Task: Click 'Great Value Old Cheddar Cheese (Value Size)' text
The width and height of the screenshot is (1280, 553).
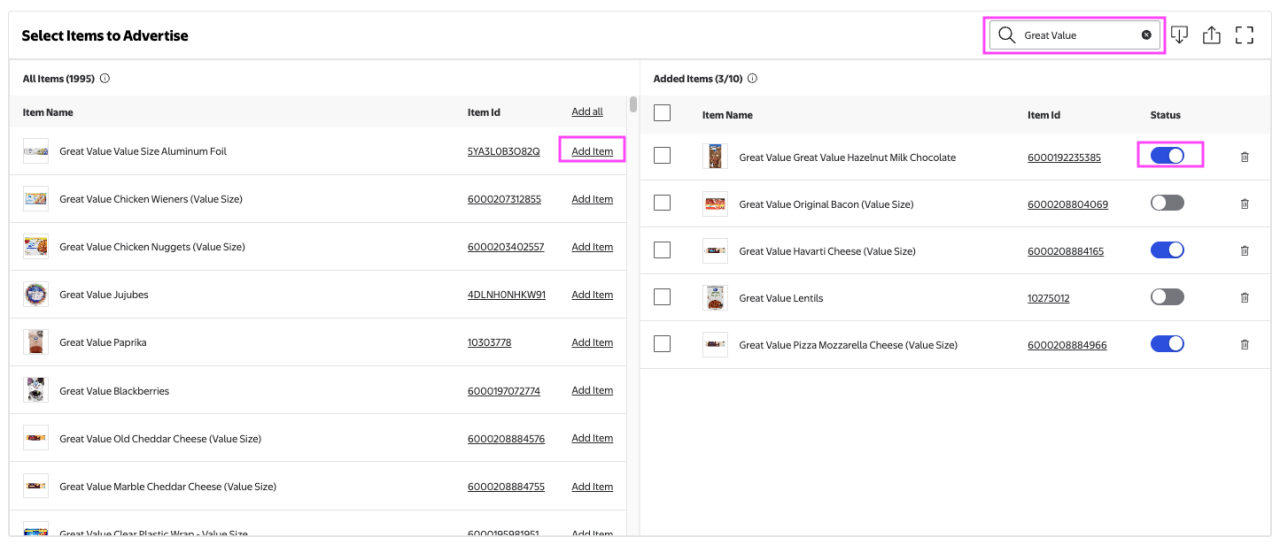Action: tap(160, 439)
